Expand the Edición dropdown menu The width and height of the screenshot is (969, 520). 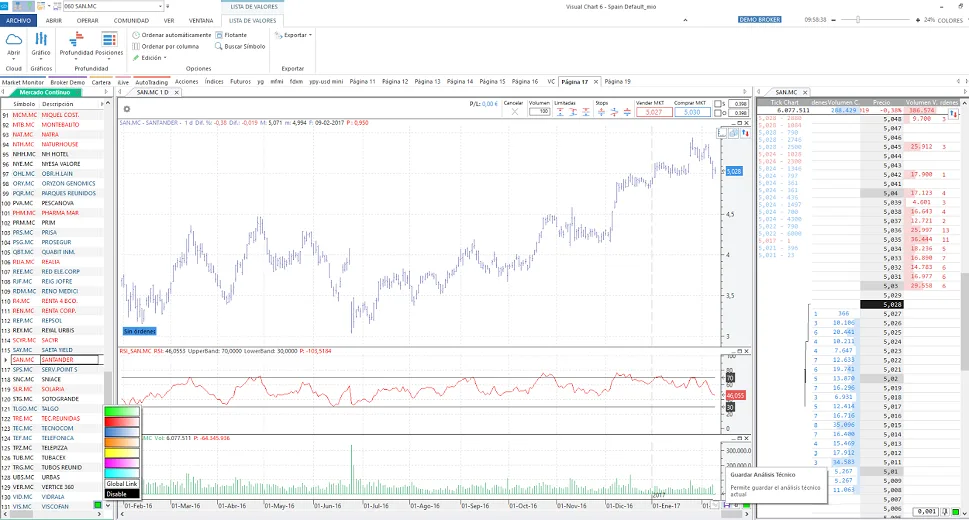click(151, 58)
